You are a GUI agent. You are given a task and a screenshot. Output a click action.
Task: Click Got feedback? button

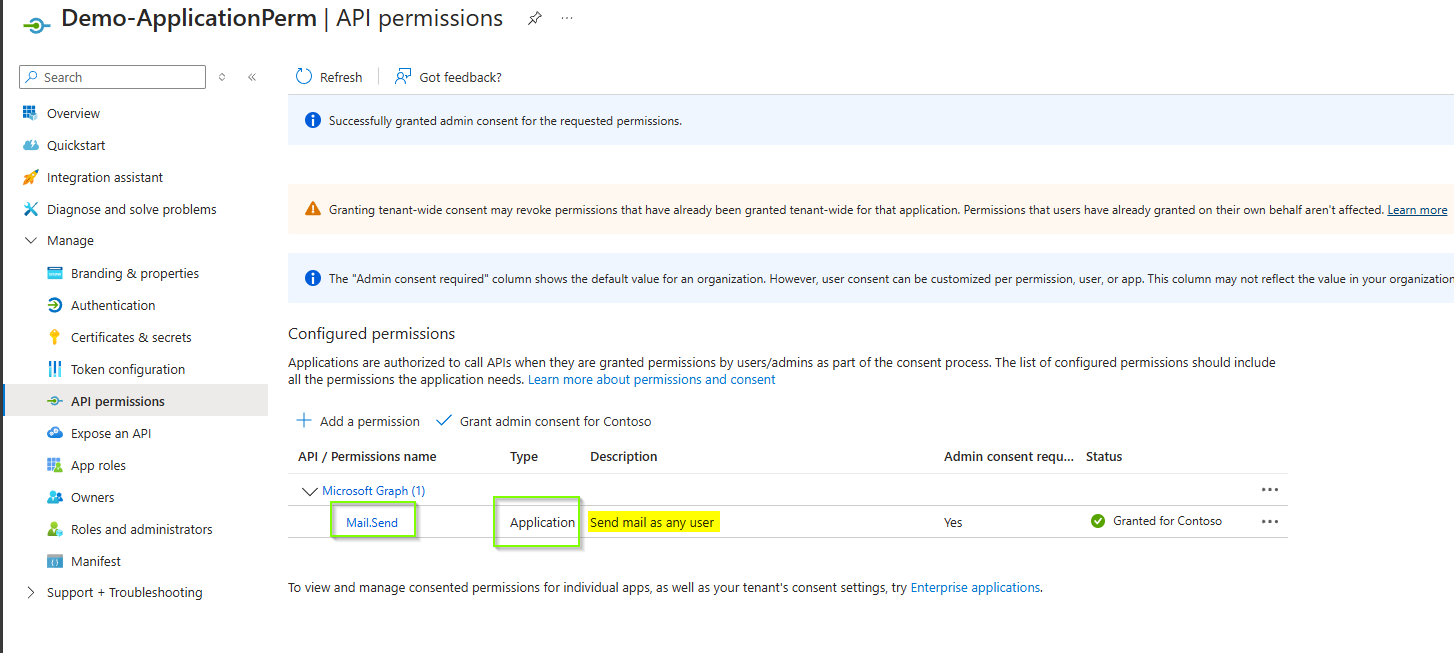(x=448, y=77)
